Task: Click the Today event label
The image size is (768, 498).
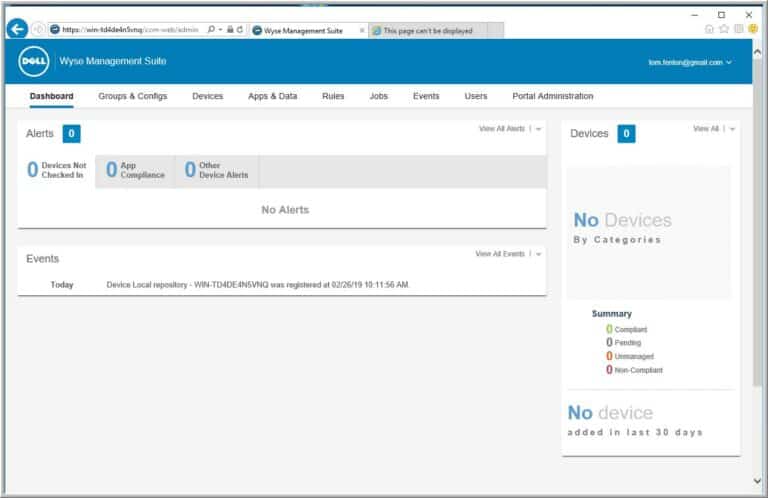Action: [x=62, y=285]
